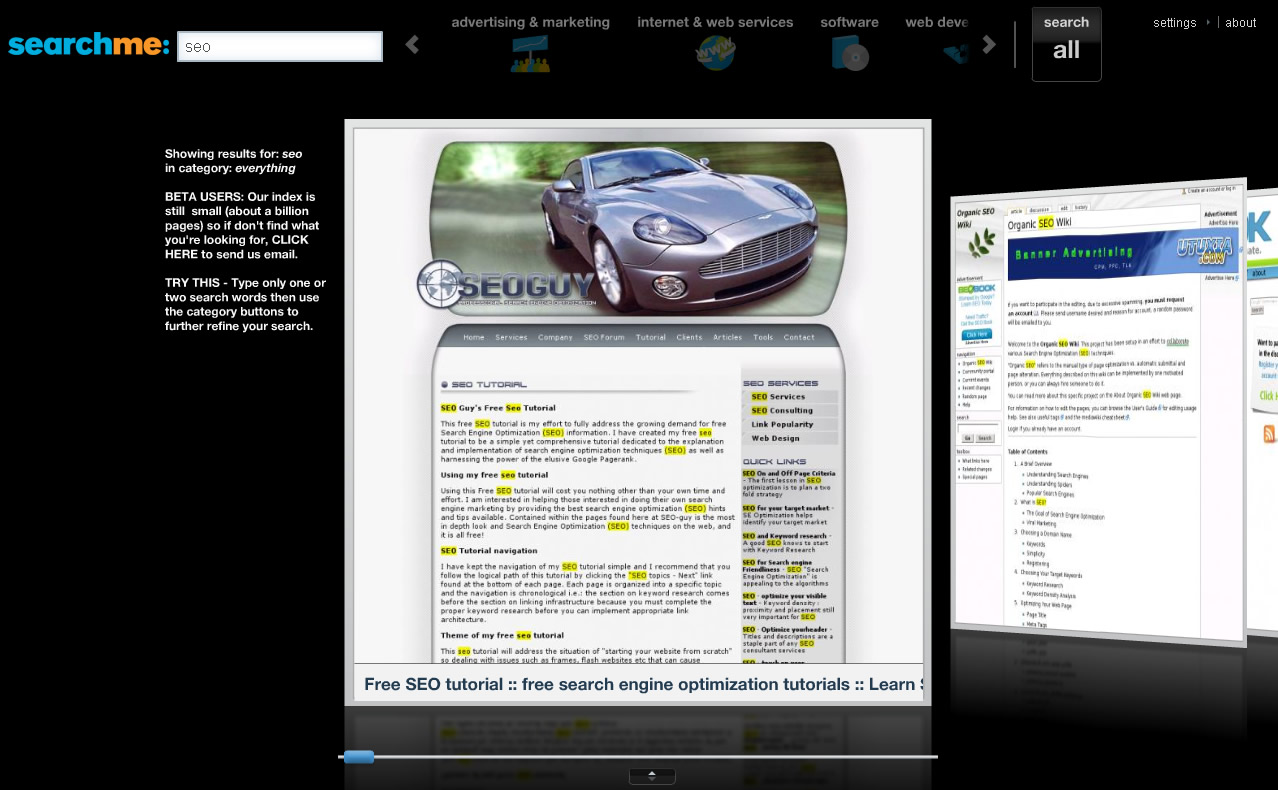Select the advertising & marketing category label
The width and height of the screenshot is (1278, 790).
coord(530,22)
